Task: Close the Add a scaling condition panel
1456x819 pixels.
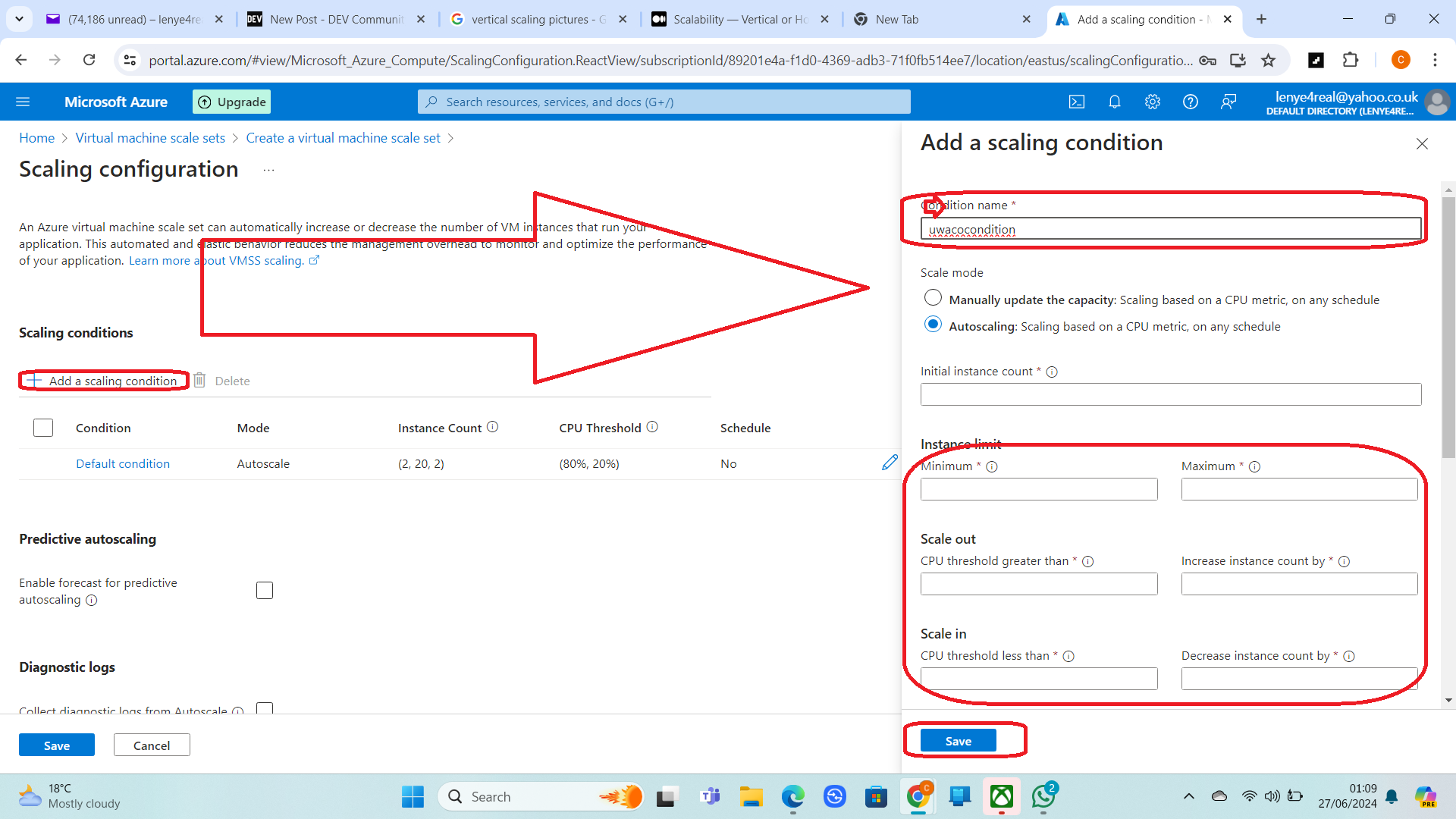Action: pos(1422,144)
